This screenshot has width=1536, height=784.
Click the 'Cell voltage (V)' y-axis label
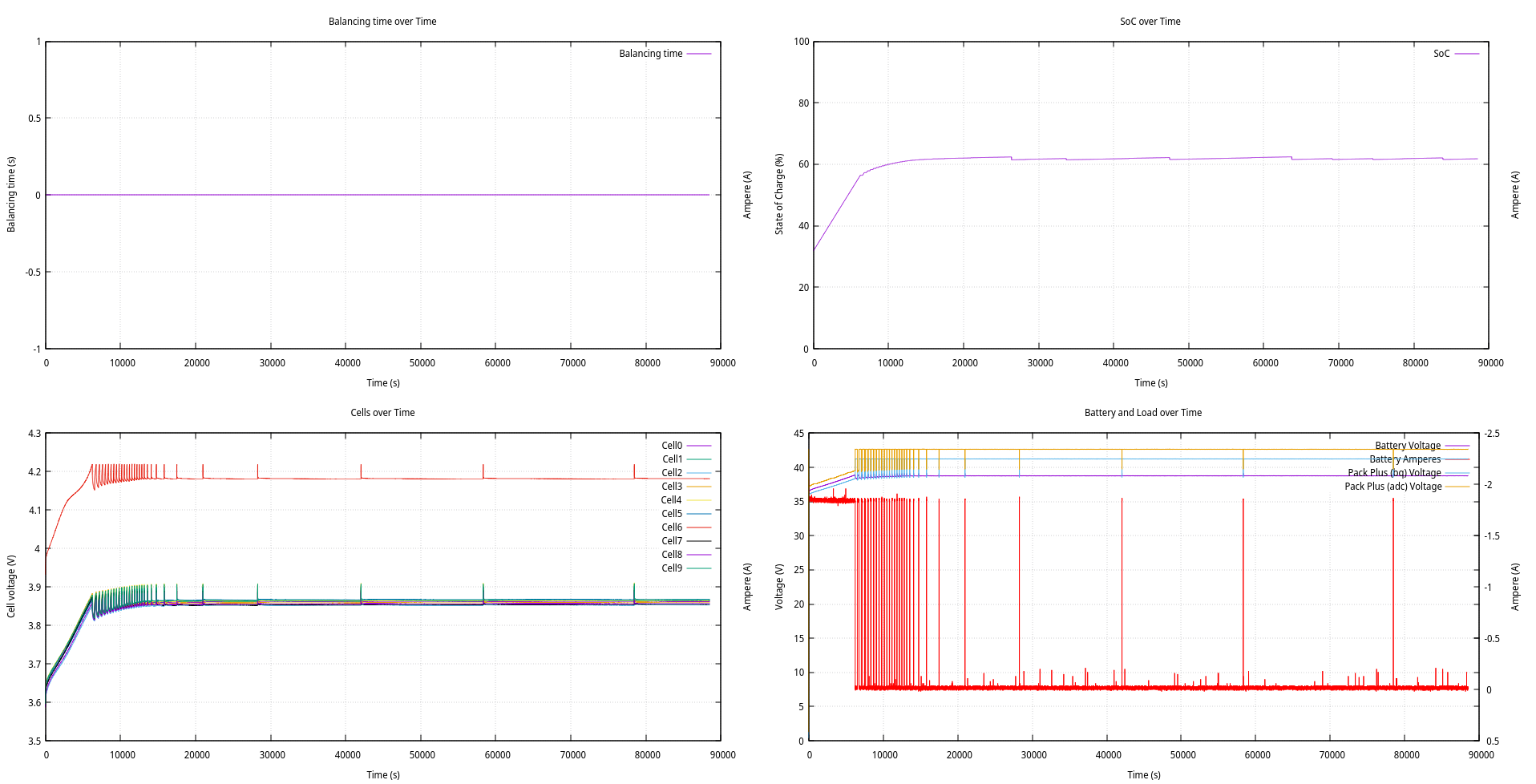(11, 586)
